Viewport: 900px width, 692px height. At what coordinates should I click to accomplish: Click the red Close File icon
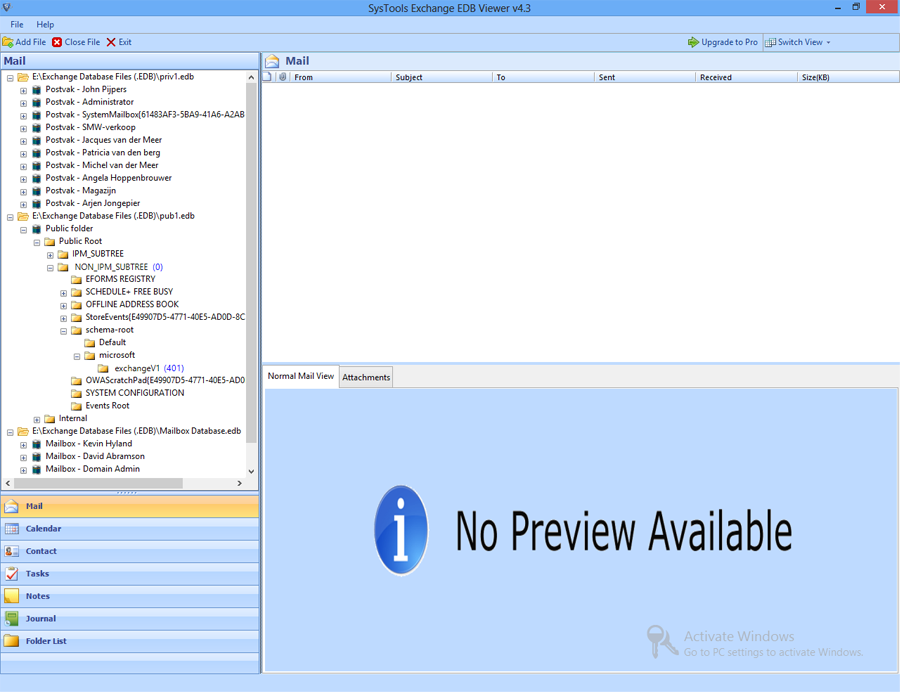tap(57, 42)
